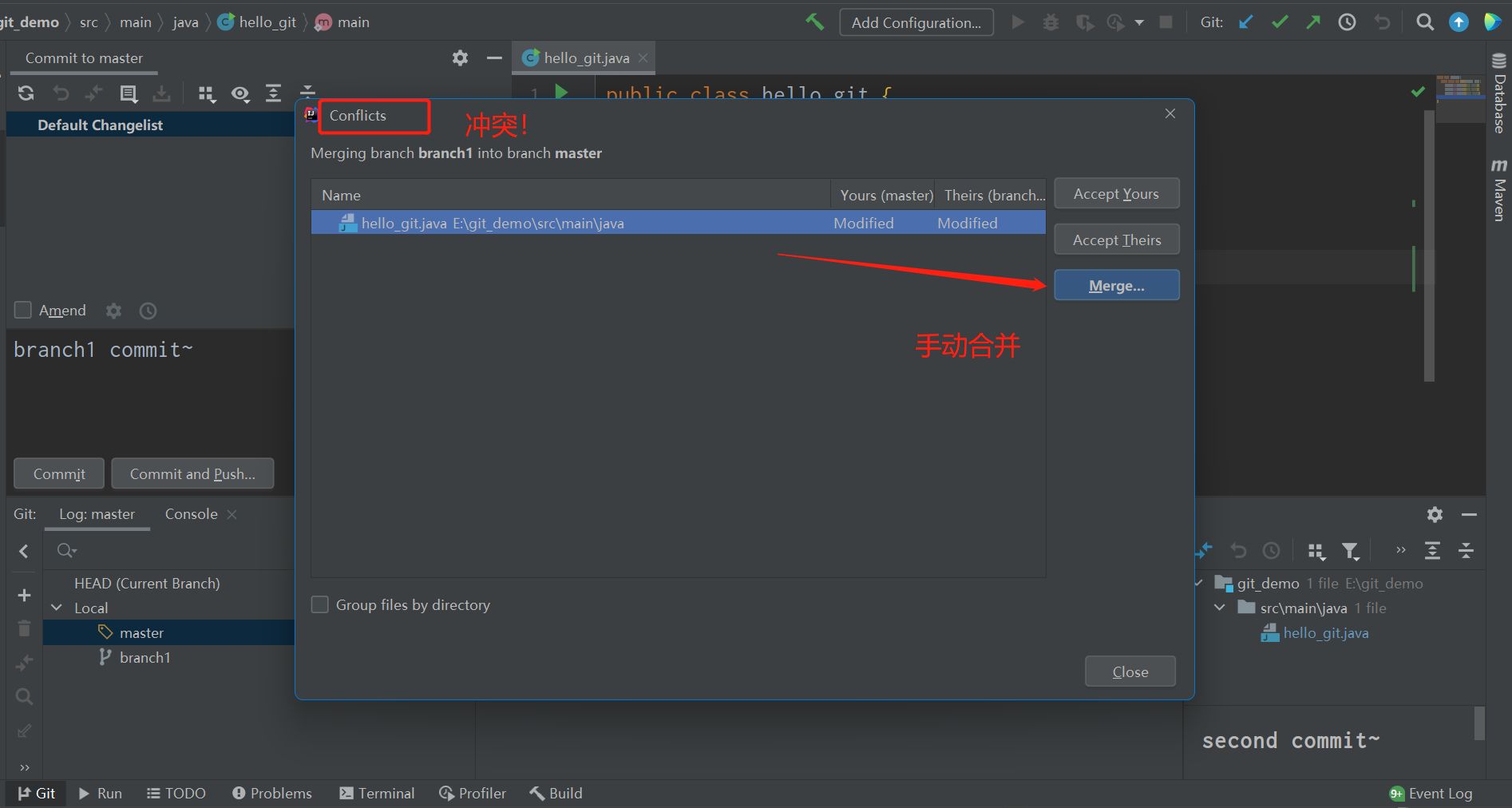Click the New Branch plus icon in Git log

24,596
